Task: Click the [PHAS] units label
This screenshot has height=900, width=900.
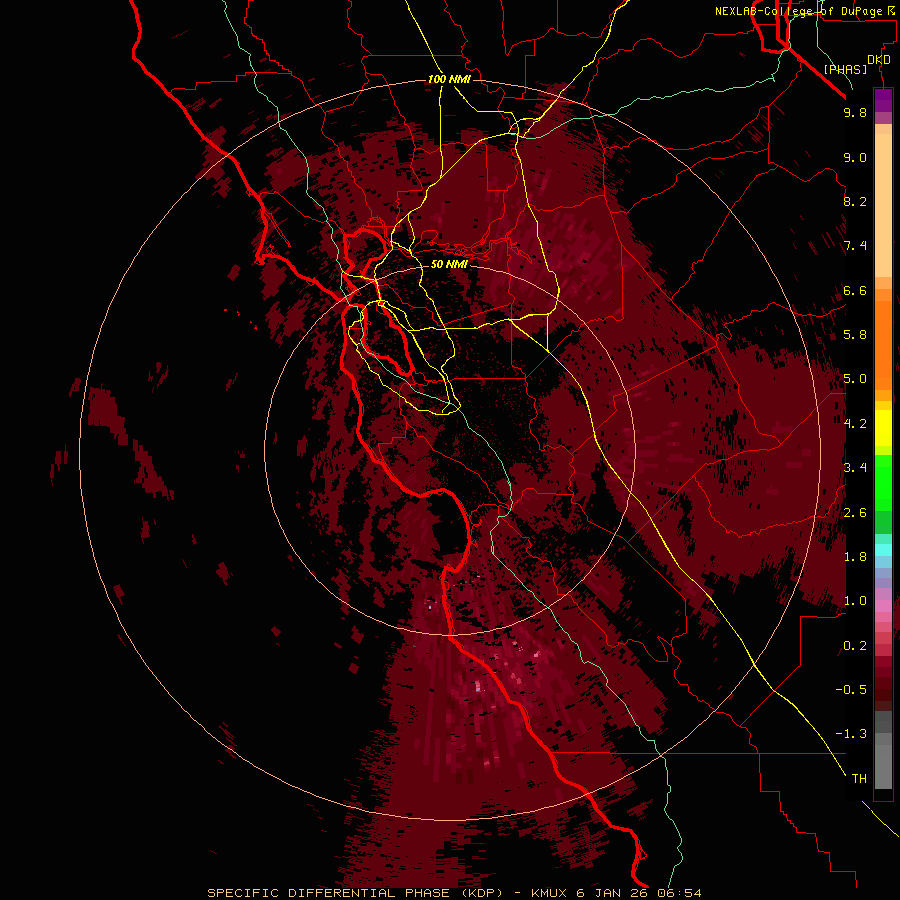Action: click(845, 69)
